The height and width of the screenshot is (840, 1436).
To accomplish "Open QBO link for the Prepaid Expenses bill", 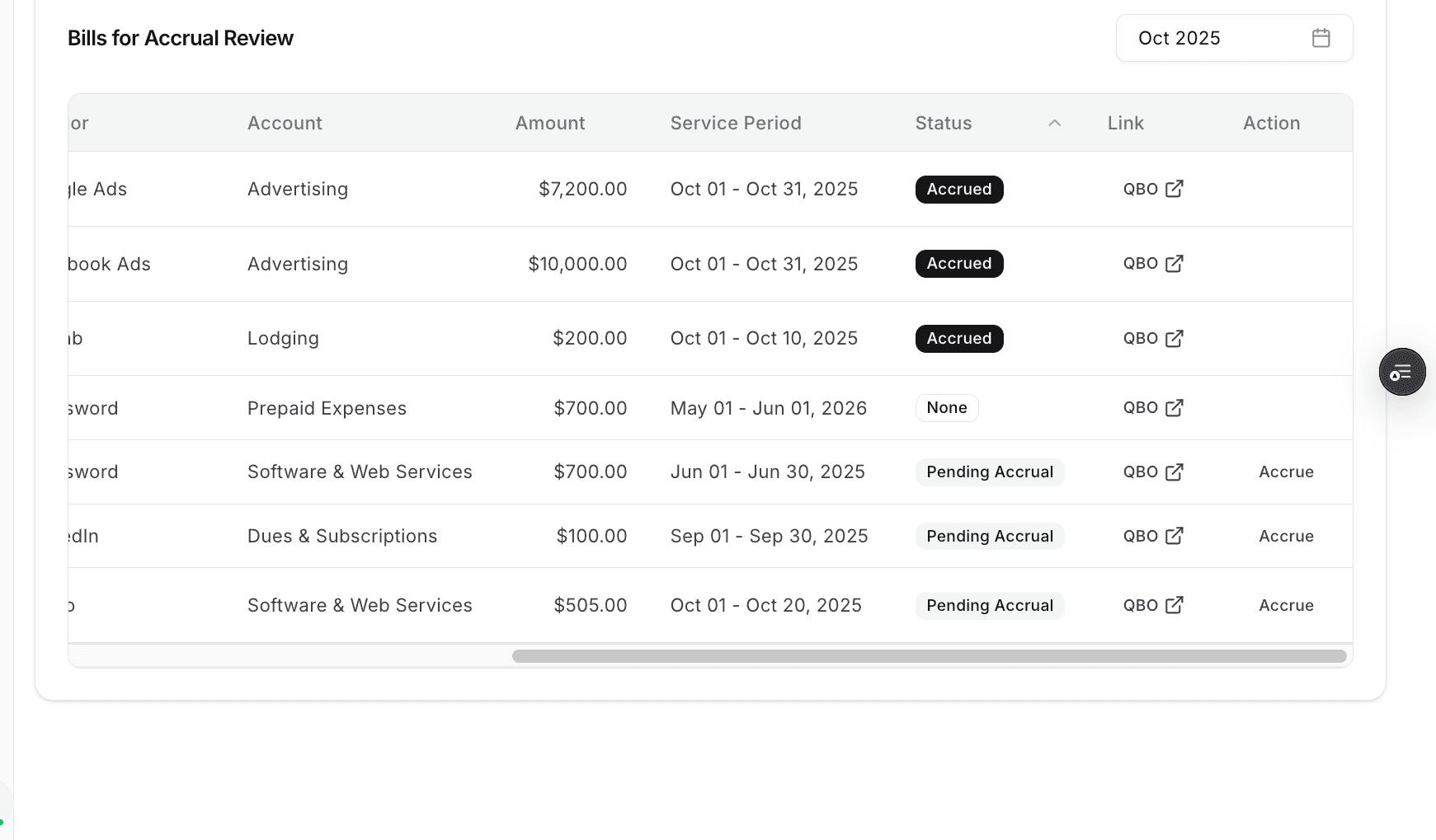I will click(1152, 407).
